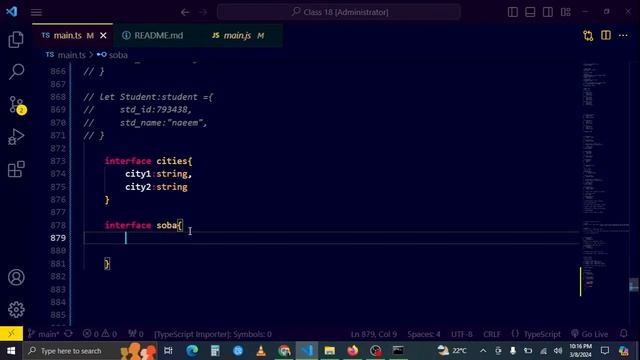The width and height of the screenshot is (640, 360).
Task: Click the main* git branch indicator
Action: (44, 334)
